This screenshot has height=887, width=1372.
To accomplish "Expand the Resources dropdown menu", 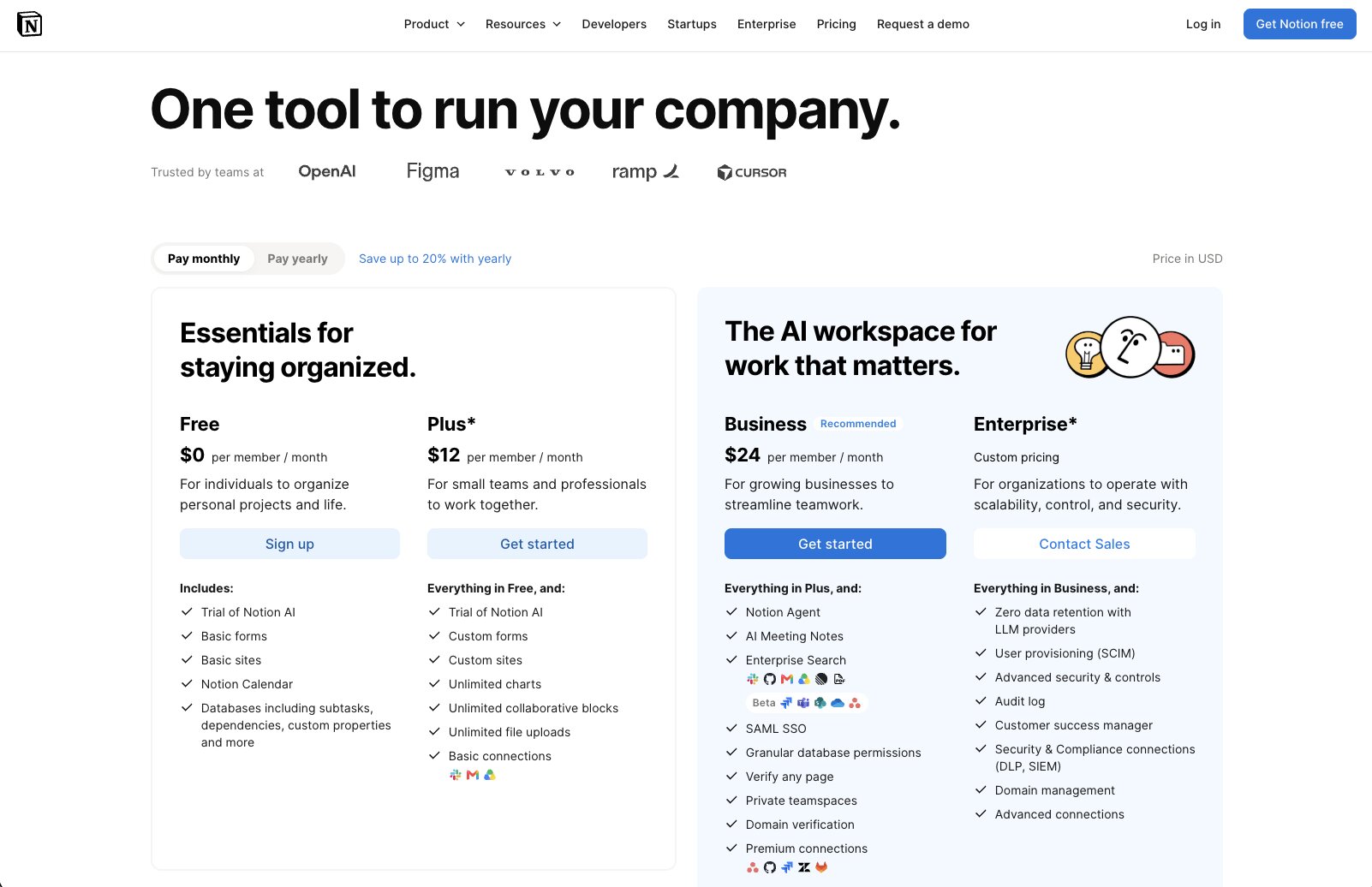I will (523, 24).
